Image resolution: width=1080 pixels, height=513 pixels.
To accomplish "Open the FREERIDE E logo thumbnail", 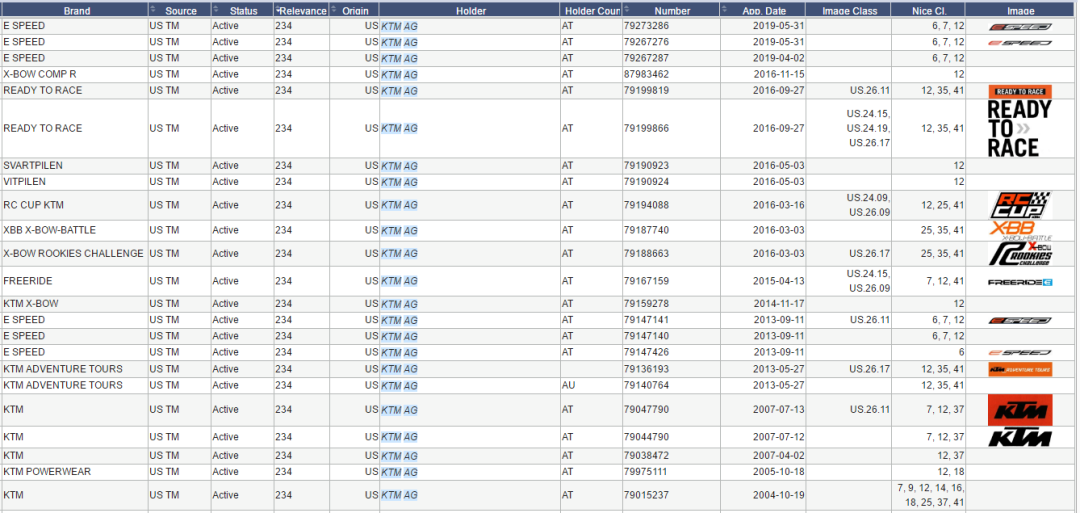I will pyautogui.click(x=1019, y=282).
